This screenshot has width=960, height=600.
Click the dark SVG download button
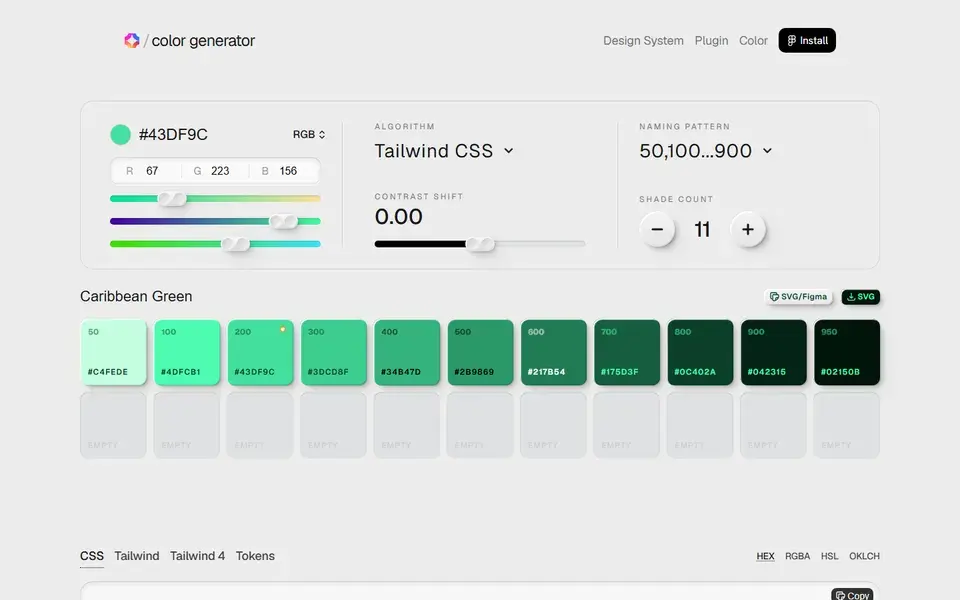[x=860, y=296]
